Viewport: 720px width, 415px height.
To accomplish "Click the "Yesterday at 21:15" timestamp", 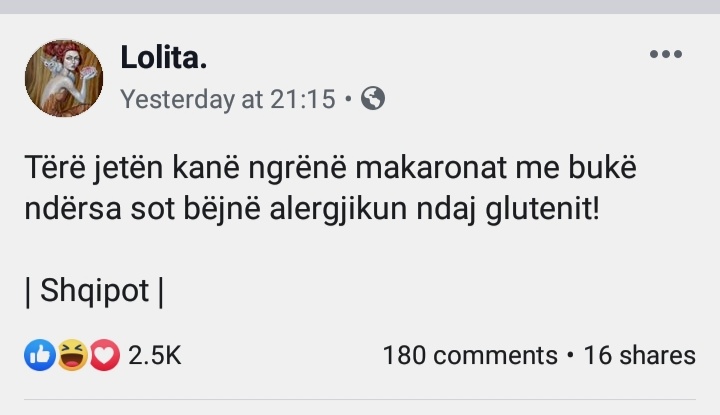I will click(228, 99).
